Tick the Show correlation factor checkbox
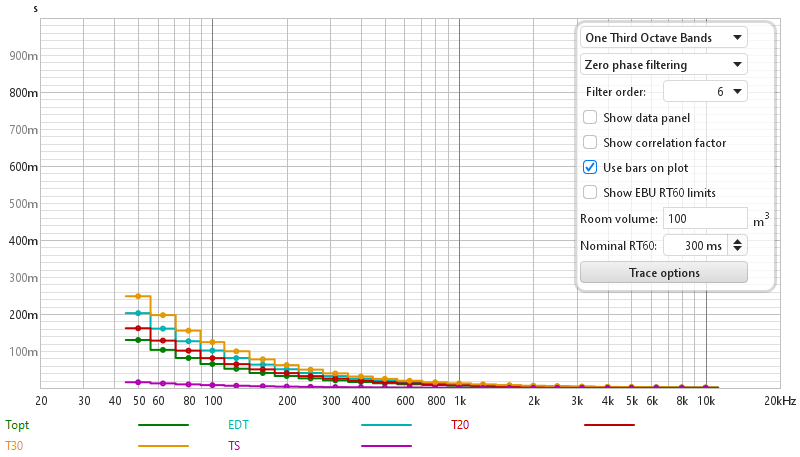 tap(590, 142)
